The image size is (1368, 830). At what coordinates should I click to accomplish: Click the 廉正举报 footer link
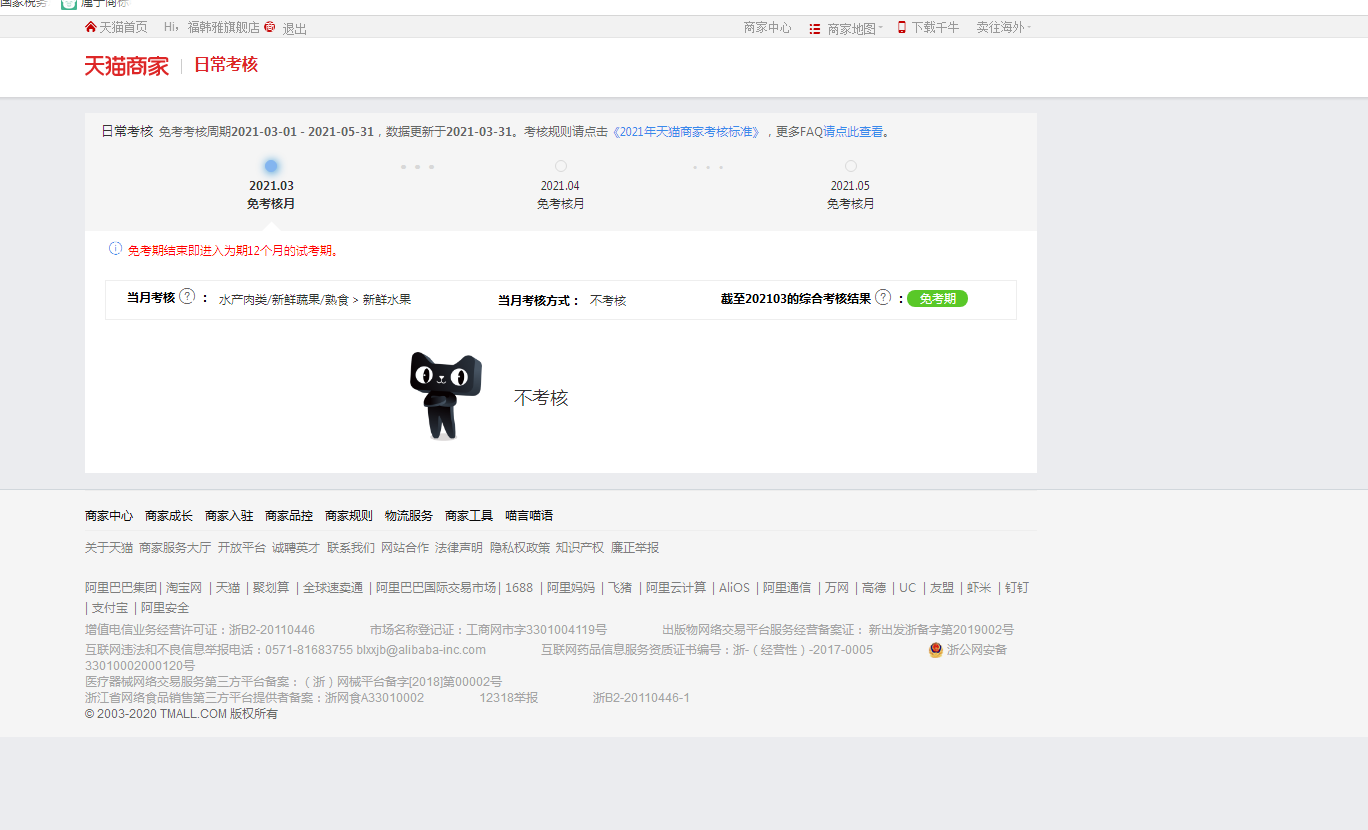click(x=635, y=548)
